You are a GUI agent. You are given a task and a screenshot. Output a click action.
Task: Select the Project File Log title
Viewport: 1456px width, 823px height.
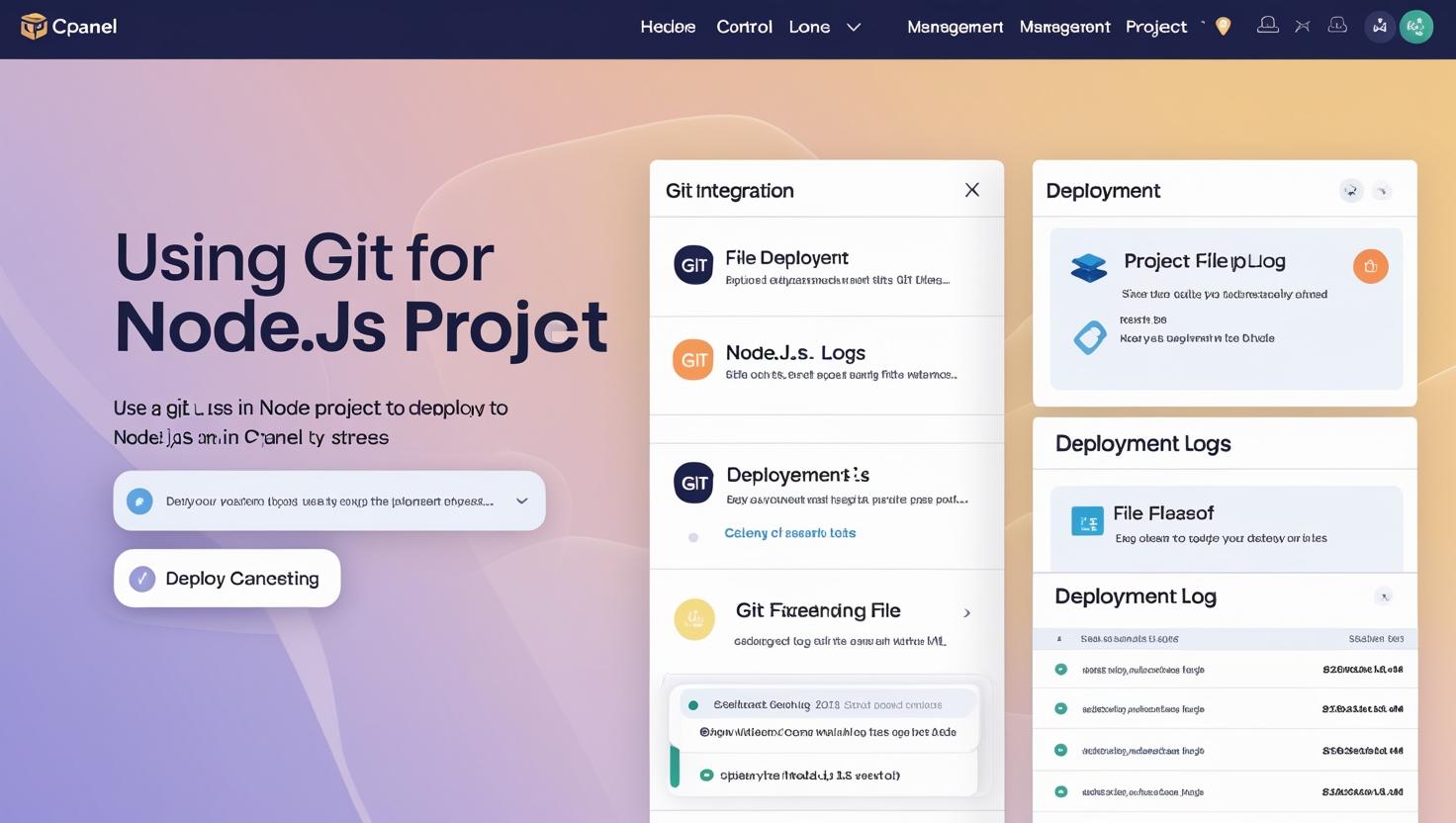click(x=1204, y=261)
